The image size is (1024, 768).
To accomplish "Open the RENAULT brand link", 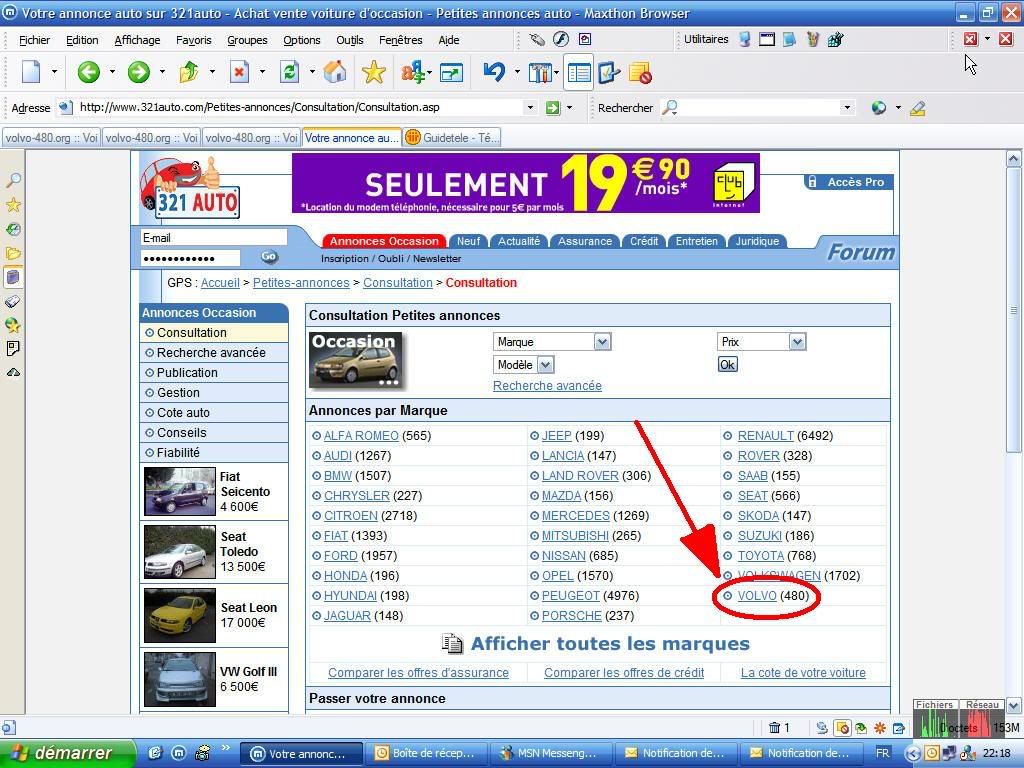I will [x=765, y=436].
